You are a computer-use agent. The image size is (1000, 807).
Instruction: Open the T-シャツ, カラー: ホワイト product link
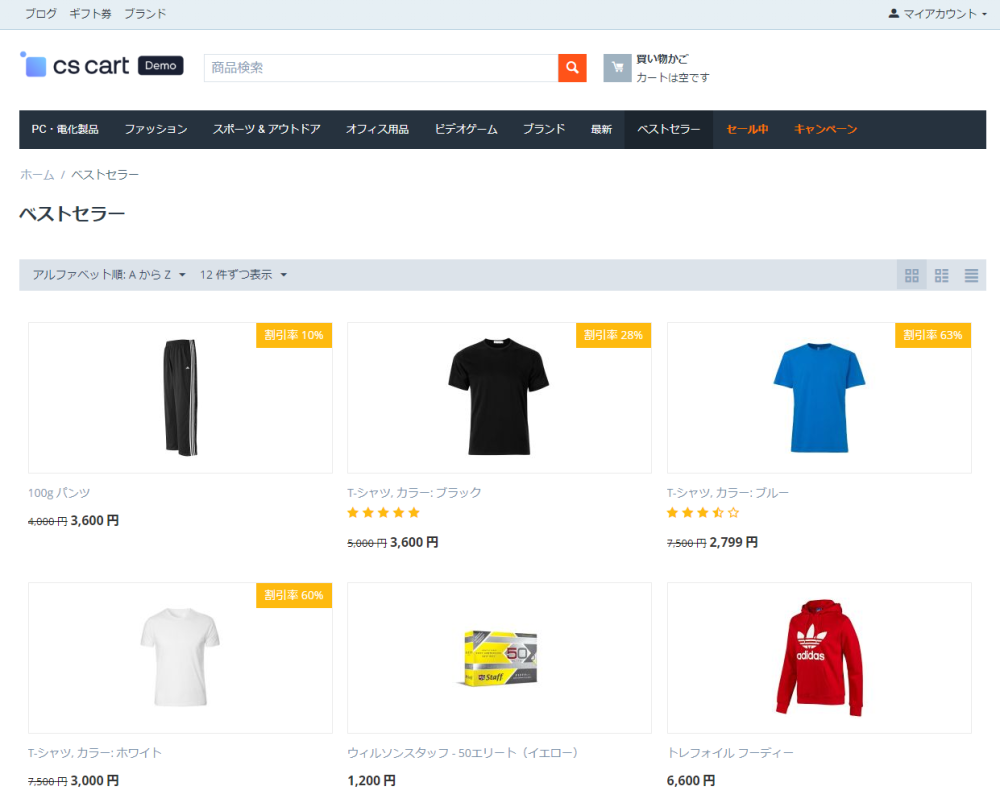[x=95, y=753]
